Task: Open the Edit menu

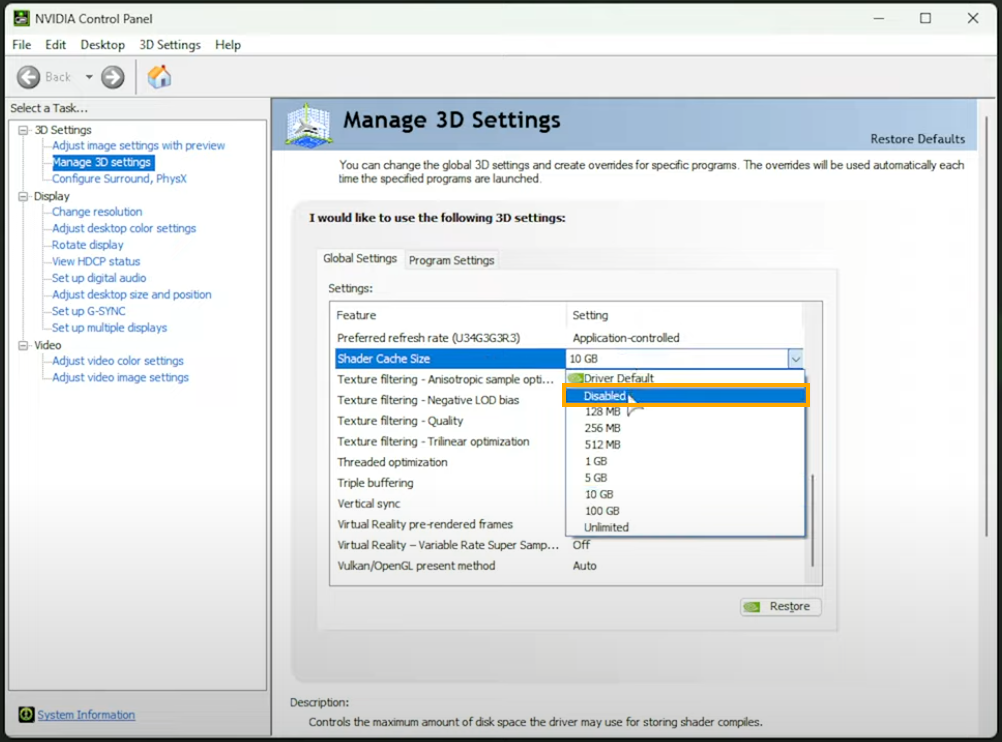Action: click(56, 45)
